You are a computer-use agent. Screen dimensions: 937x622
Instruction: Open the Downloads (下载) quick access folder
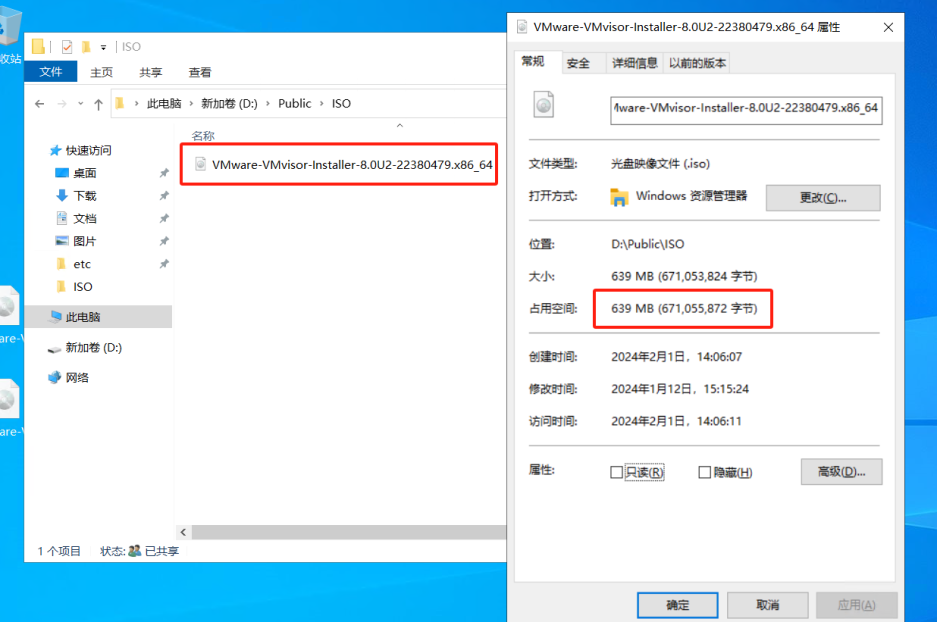84,196
